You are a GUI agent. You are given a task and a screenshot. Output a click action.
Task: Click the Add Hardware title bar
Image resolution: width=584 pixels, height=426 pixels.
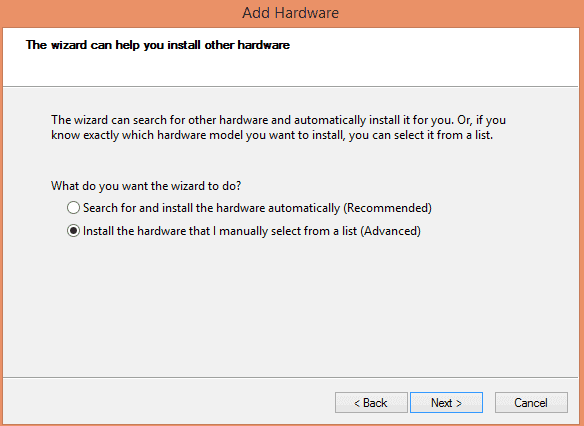point(291,13)
